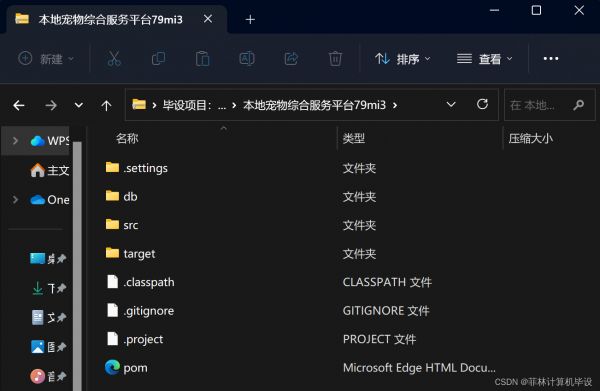
Task: Sort by the 名称 column header
Action: coord(127,138)
